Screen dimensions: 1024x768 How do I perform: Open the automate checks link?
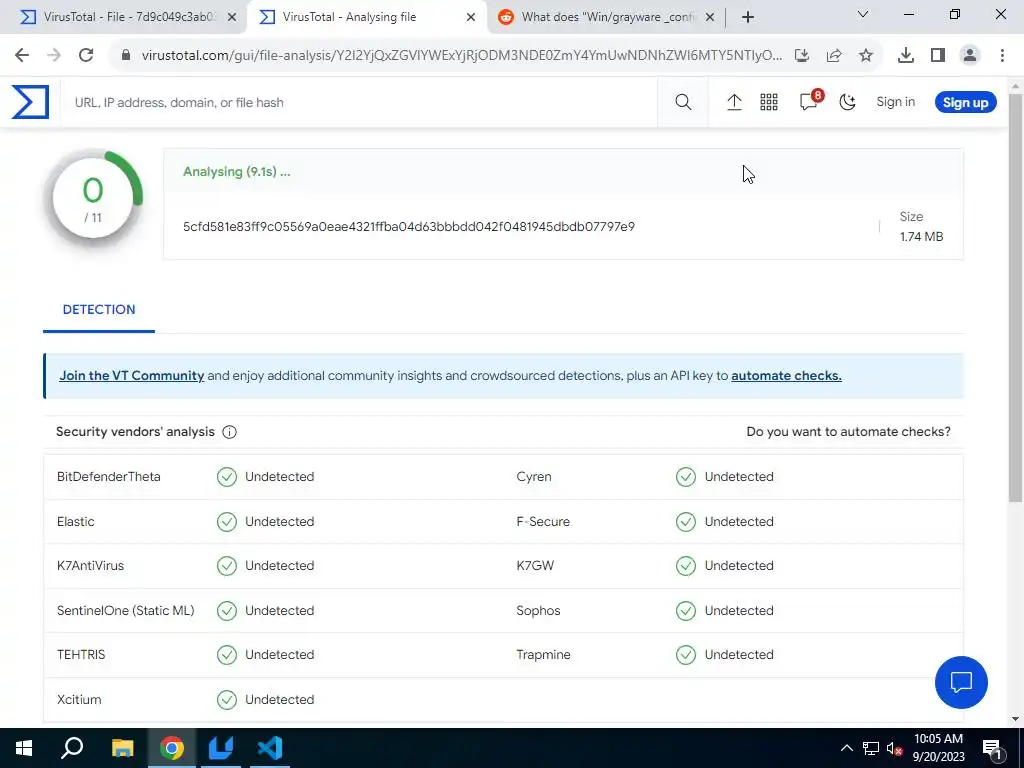(786, 376)
